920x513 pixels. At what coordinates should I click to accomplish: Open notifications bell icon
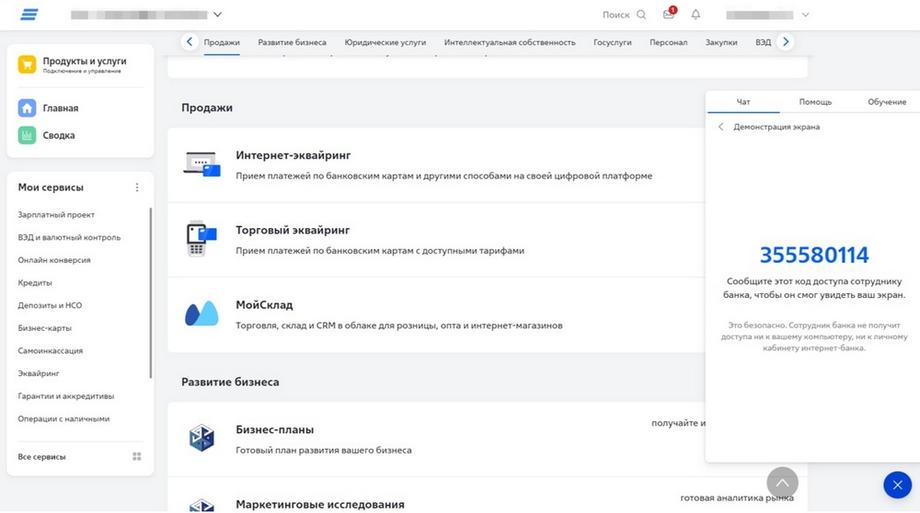point(696,15)
